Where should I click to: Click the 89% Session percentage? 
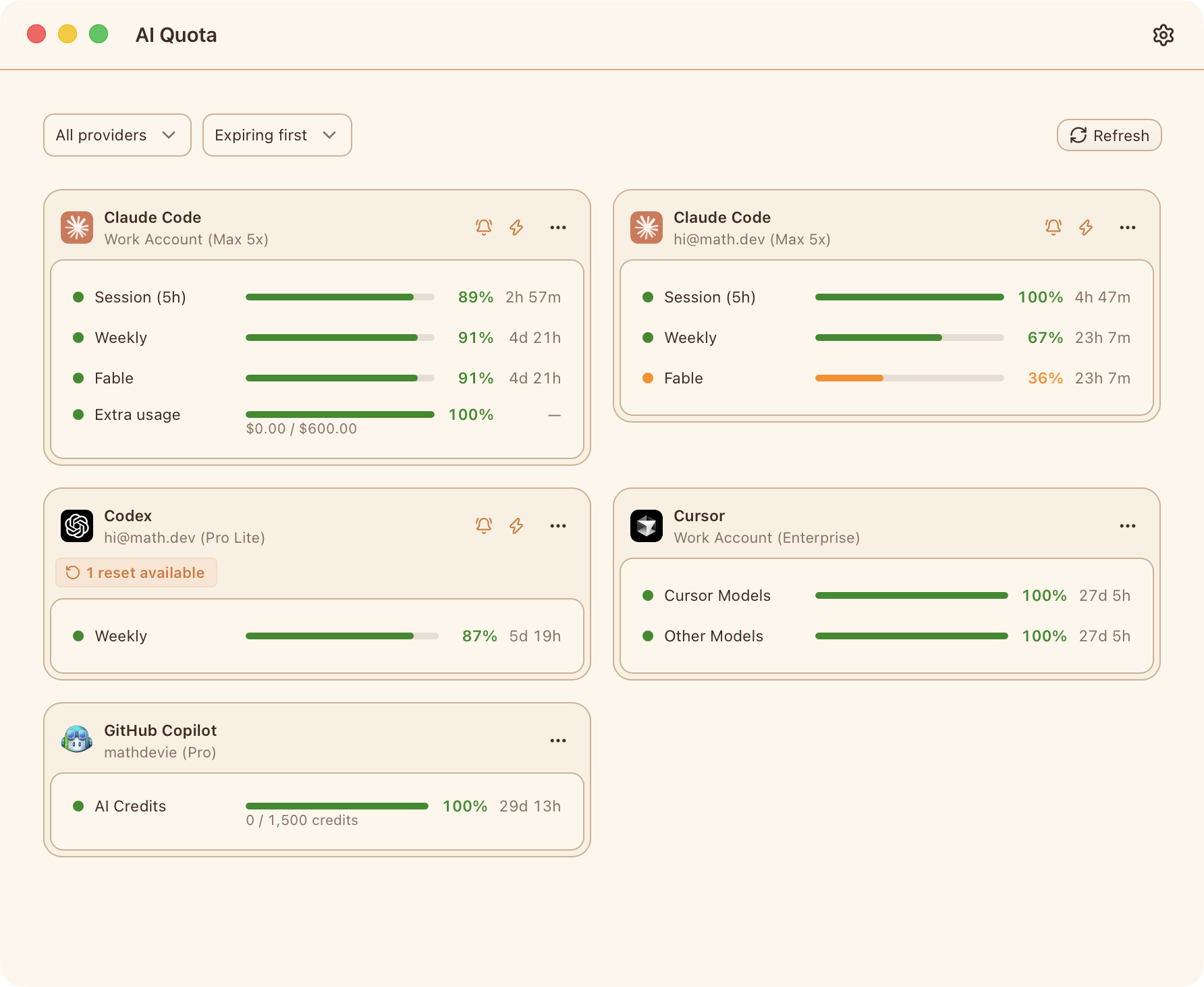(x=476, y=297)
